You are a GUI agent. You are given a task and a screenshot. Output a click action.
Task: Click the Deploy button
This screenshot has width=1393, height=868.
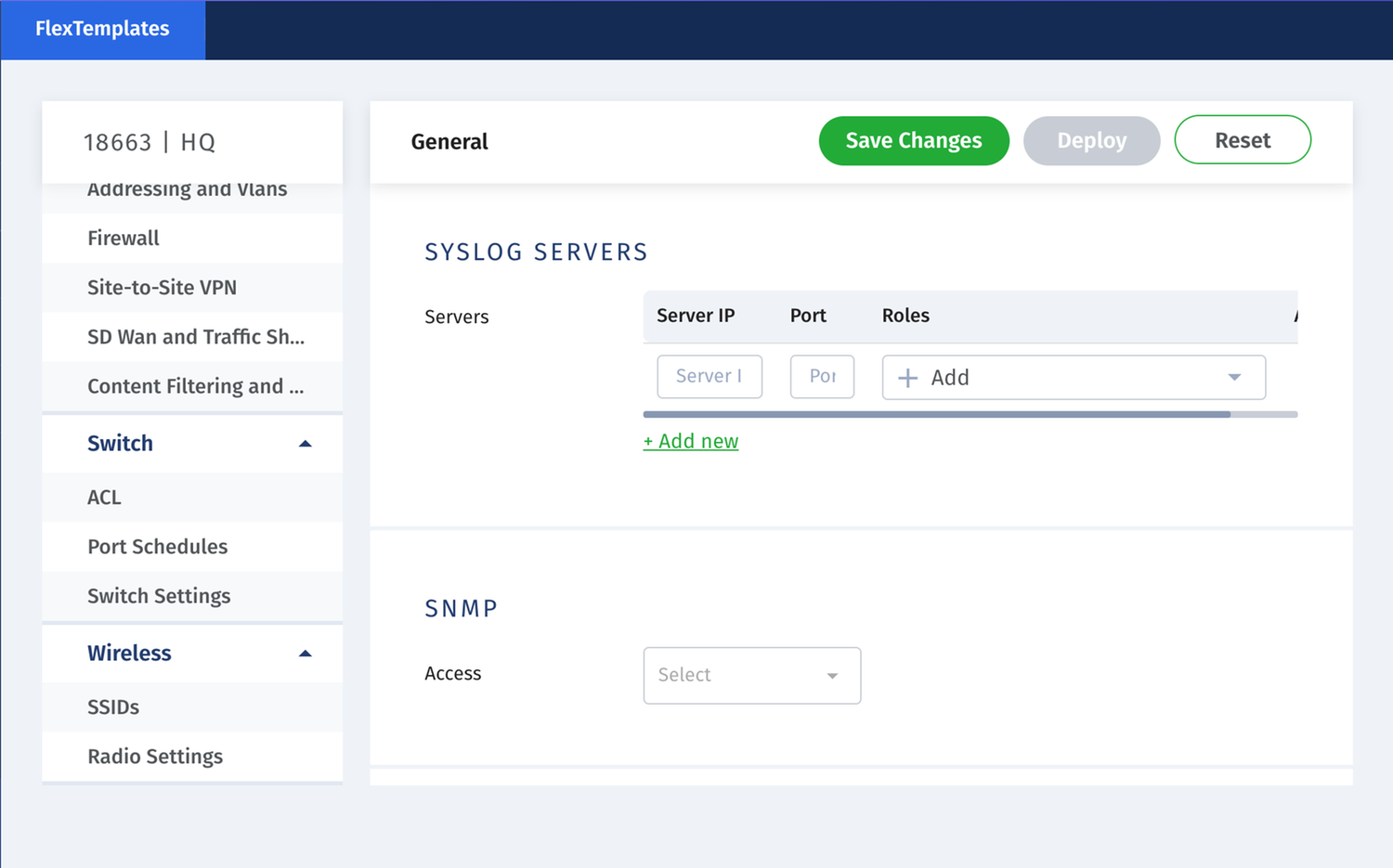coord(1091,140)
